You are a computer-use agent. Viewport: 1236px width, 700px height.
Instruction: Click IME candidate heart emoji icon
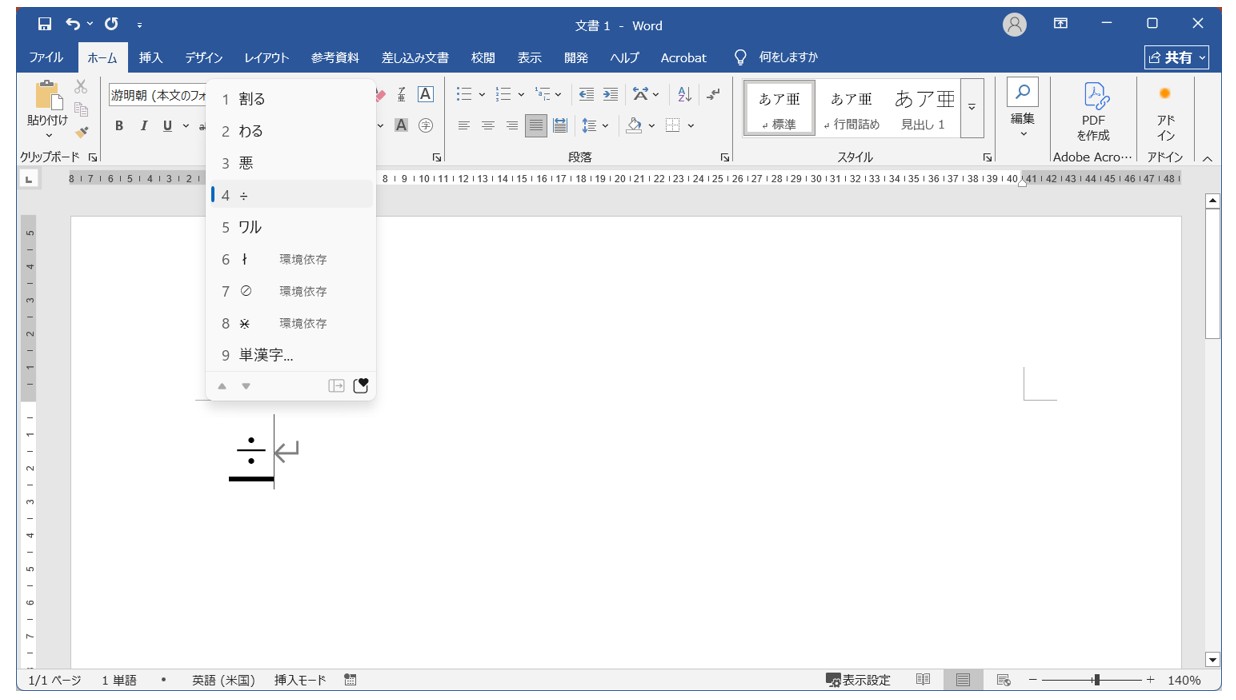click(361, 386)
